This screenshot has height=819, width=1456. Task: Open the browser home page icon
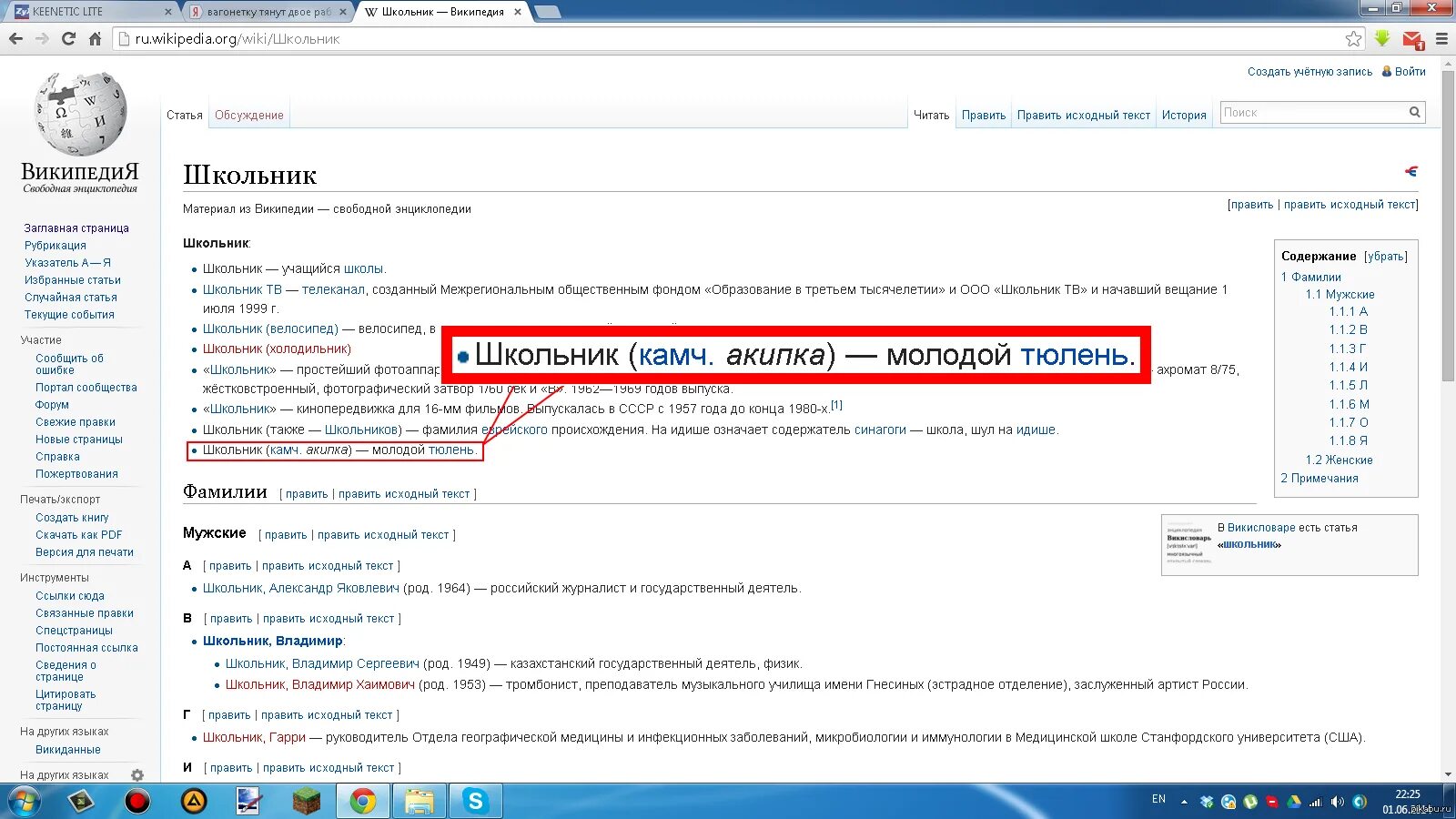(x=95, y=39)
